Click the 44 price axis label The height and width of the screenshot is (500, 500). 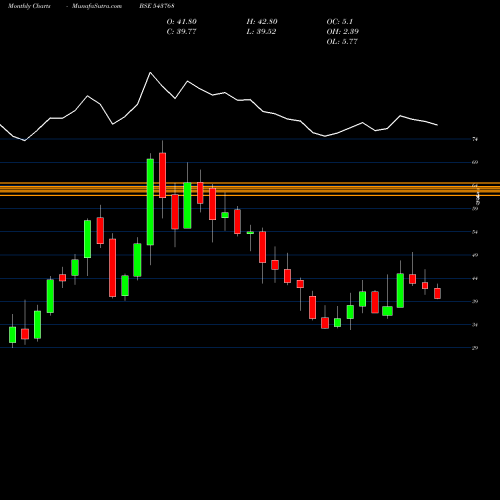point(475,278)
